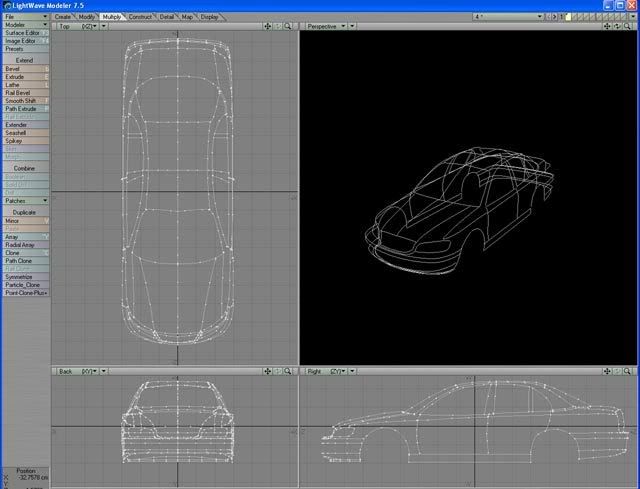Open the Image Editor
This screenshot has height=489, width=640.
(26, 41)
